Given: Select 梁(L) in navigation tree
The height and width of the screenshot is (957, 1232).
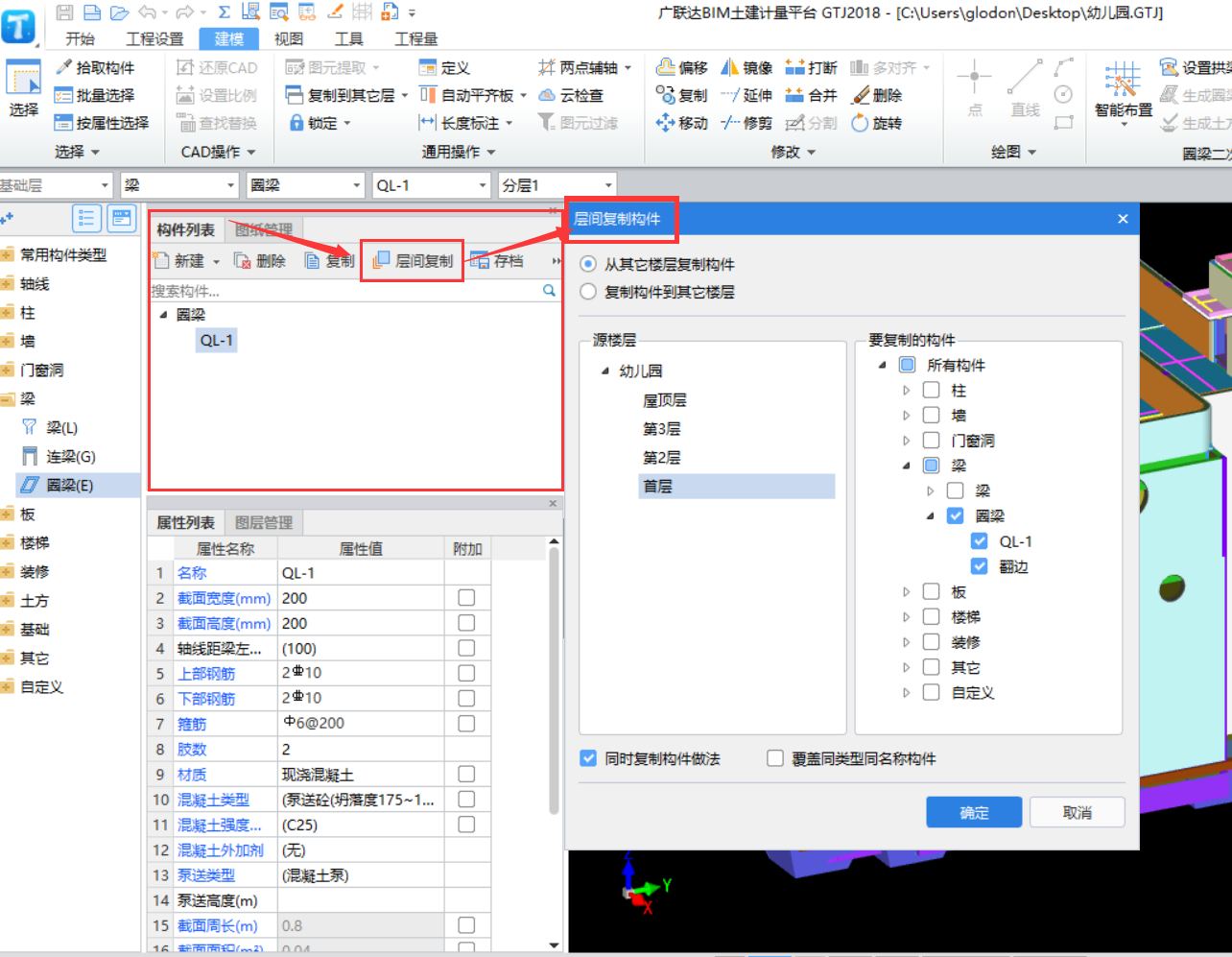Looking at the screenshot, I should click(61, 427).
